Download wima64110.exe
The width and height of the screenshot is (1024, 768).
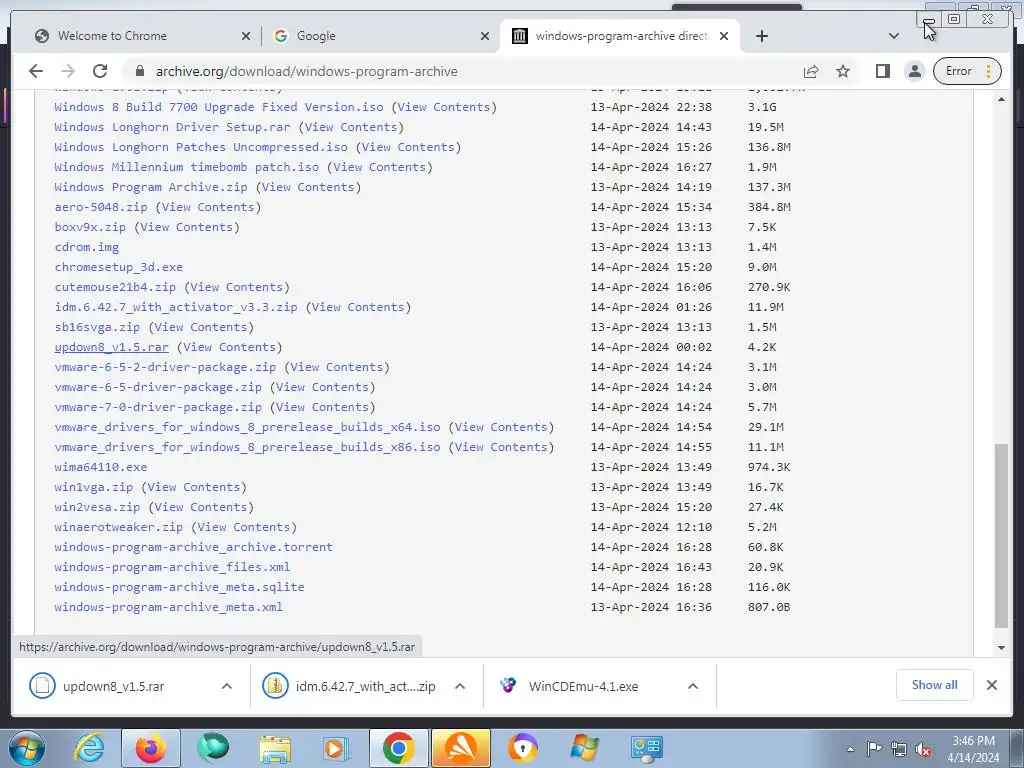click(101, 467)
